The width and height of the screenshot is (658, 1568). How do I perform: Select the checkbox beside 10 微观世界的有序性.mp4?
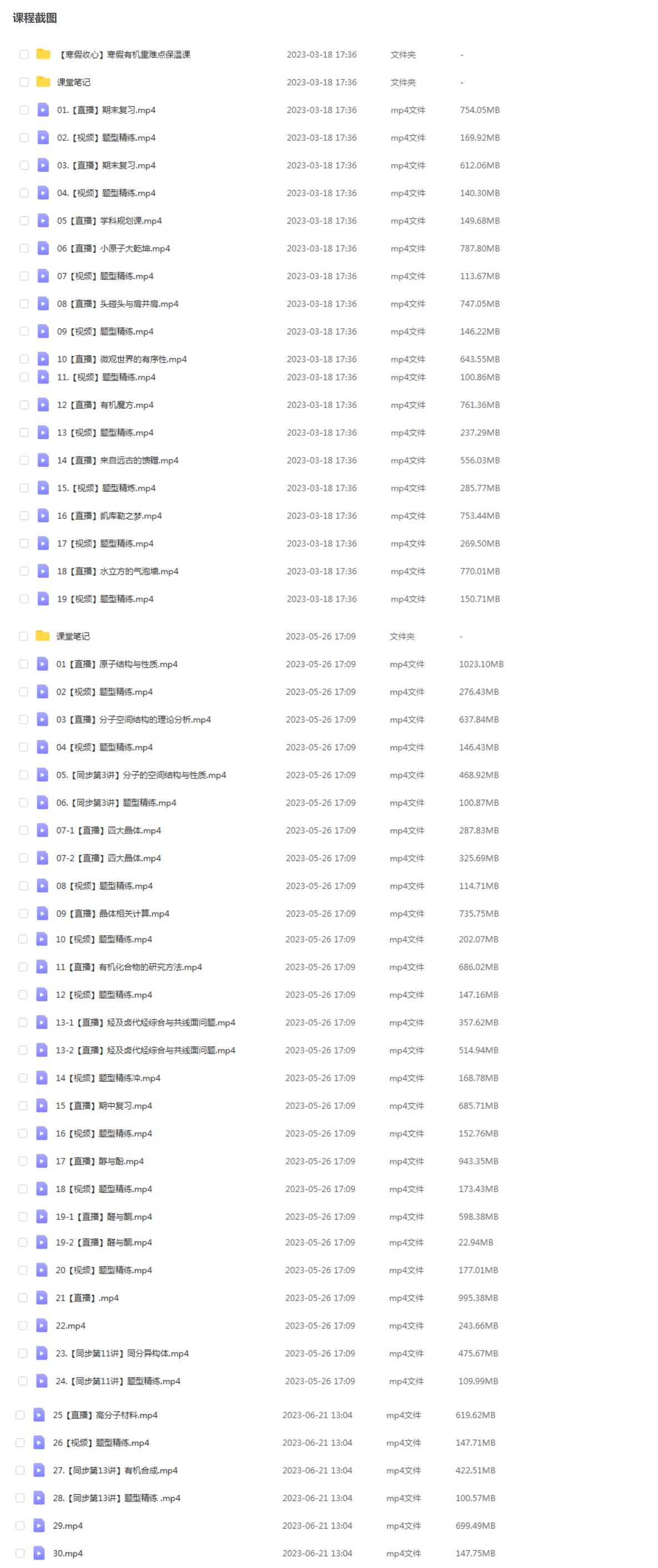click(24, 359)
